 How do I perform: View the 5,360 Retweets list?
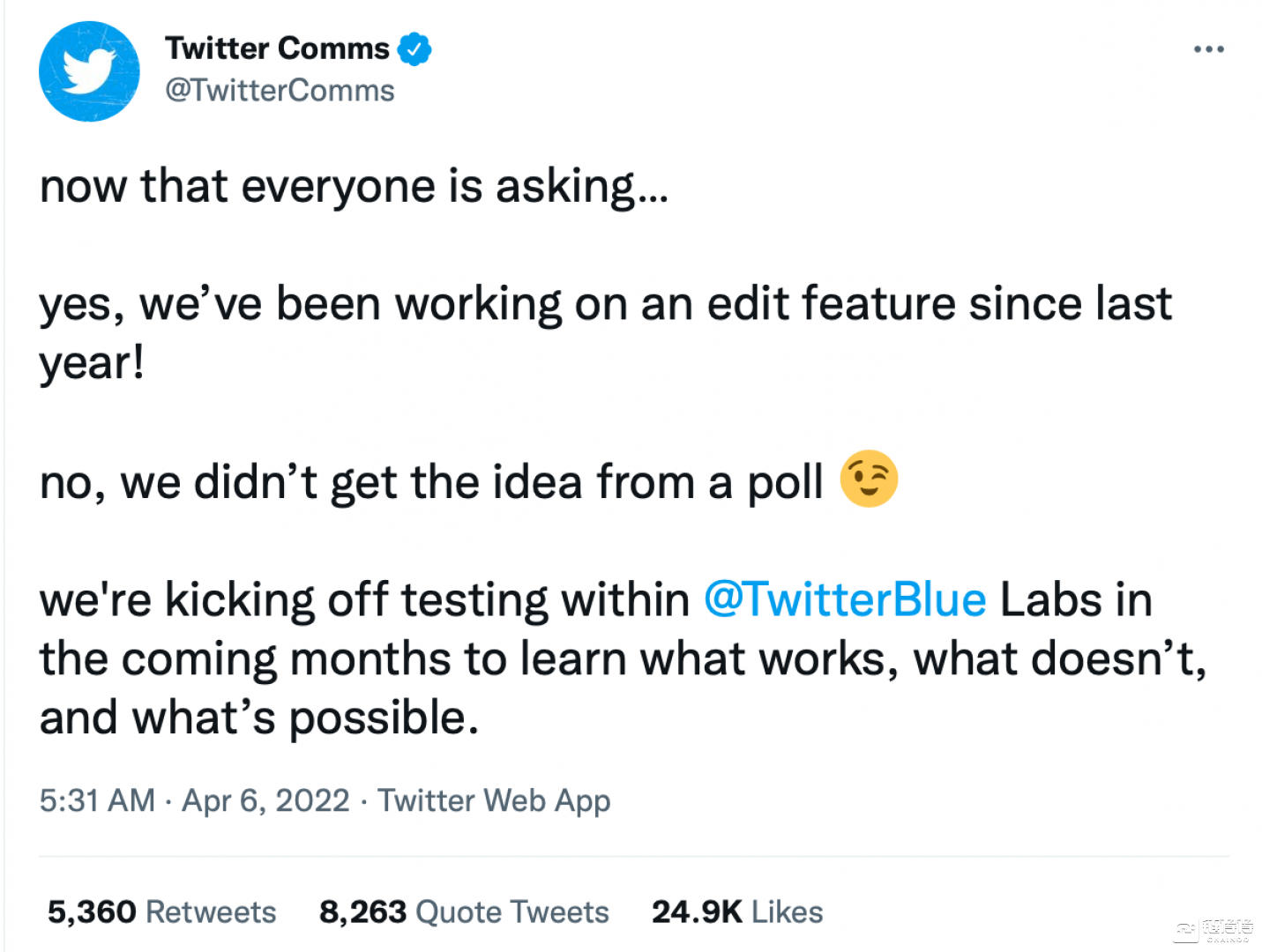[x=161, y=911]
